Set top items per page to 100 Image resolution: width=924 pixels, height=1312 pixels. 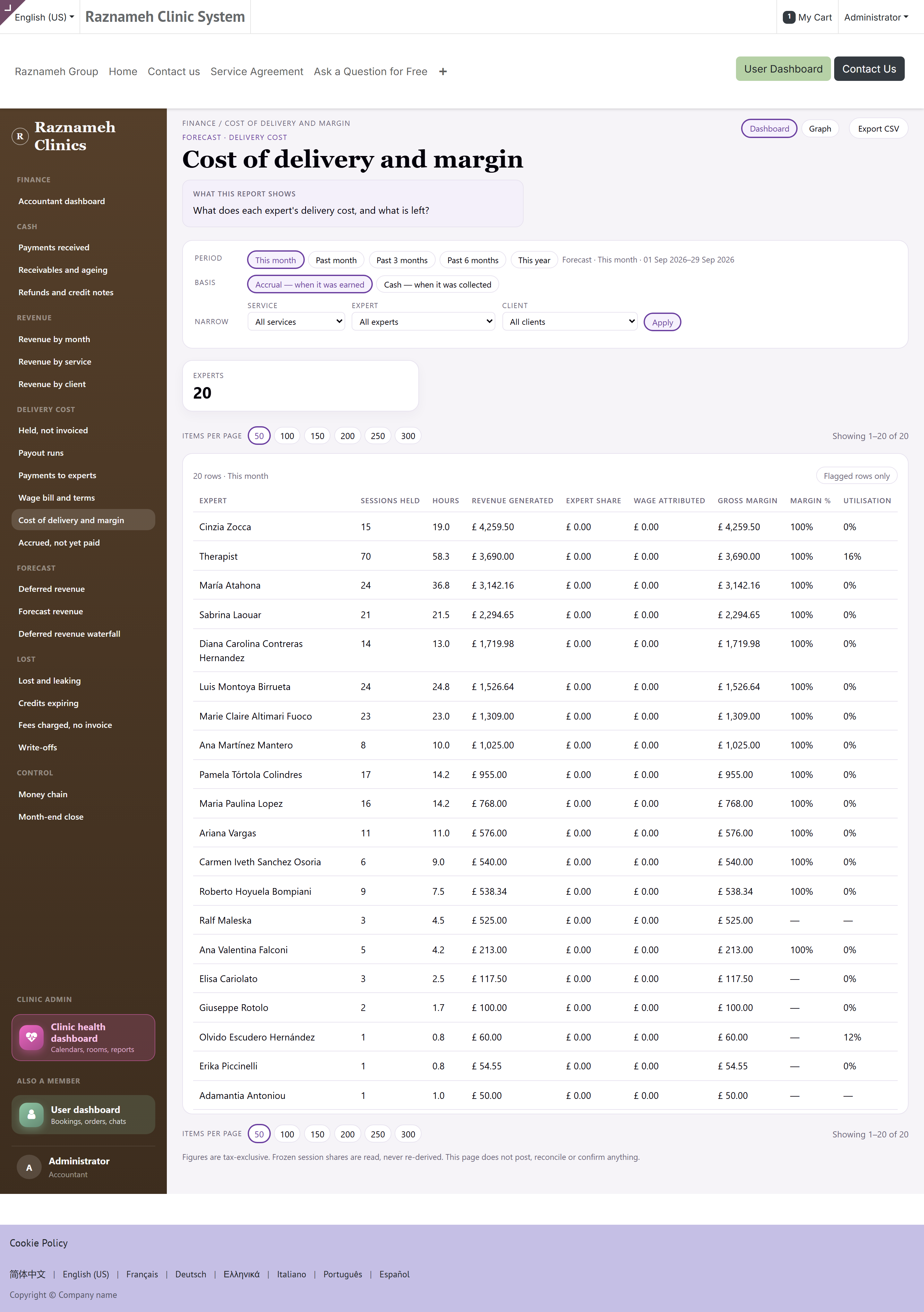(287, 436)
